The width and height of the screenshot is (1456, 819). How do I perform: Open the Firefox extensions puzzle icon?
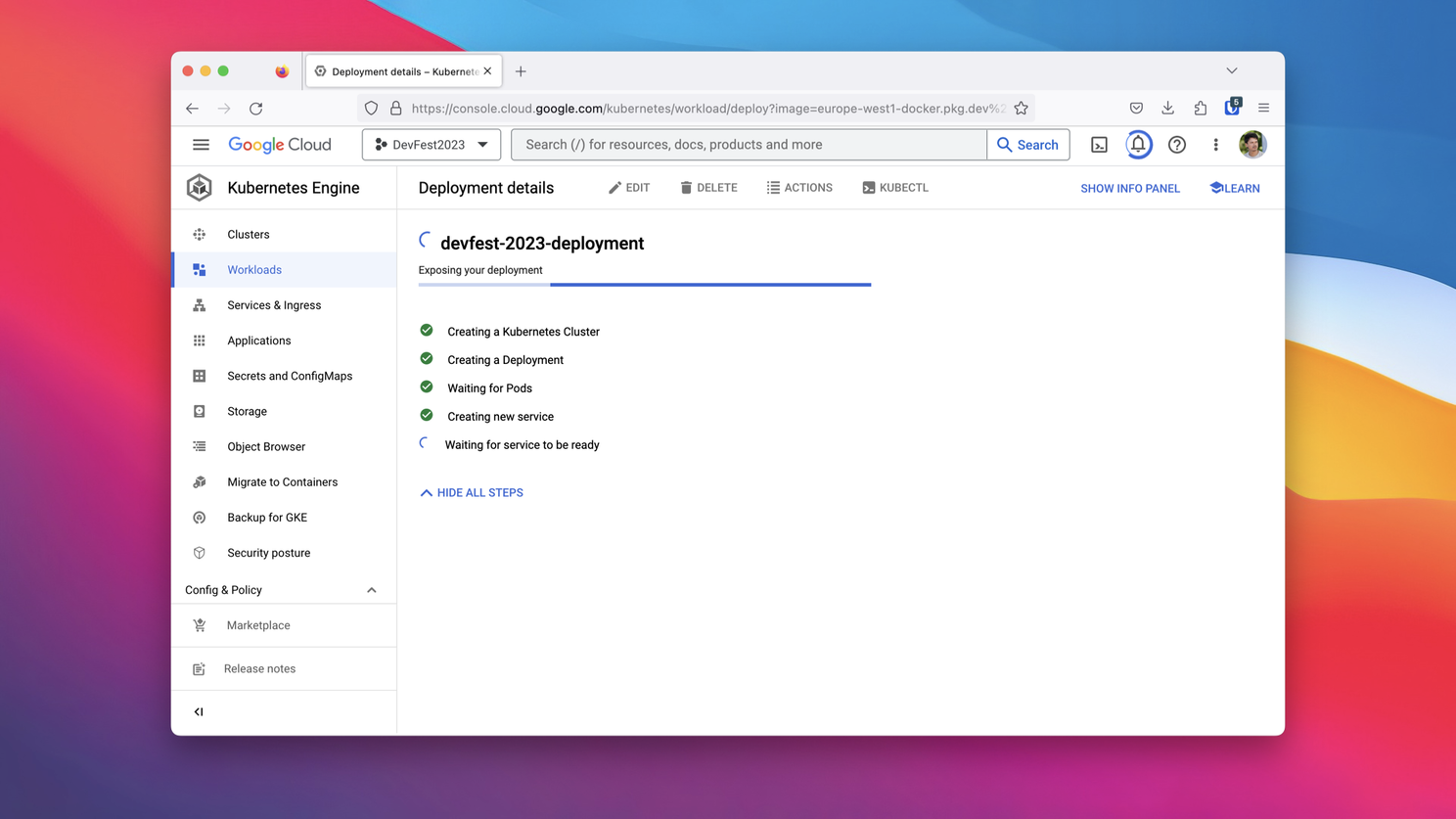point(1201,109)
